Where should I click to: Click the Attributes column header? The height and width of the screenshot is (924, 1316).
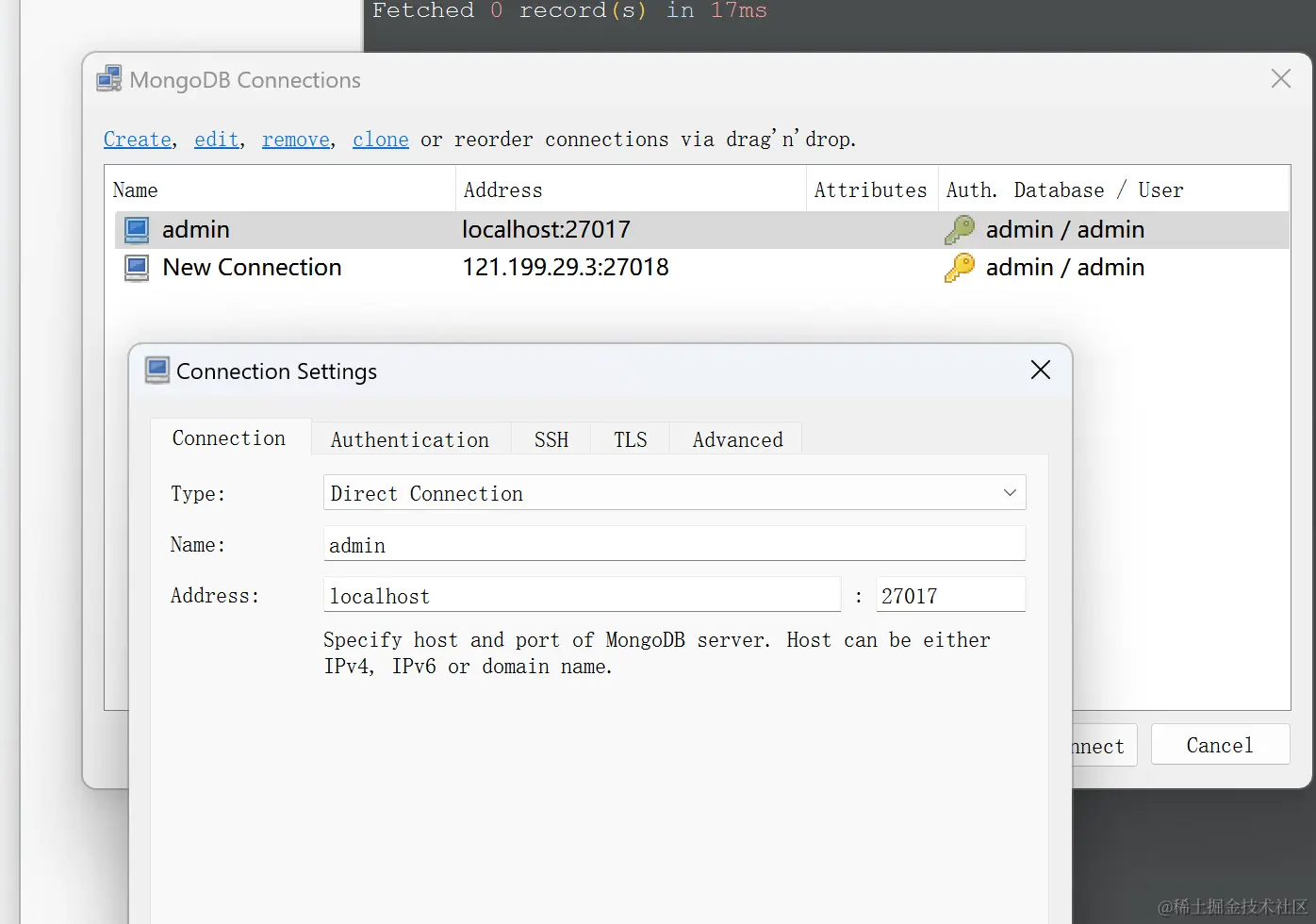click(x=872, y=190)
